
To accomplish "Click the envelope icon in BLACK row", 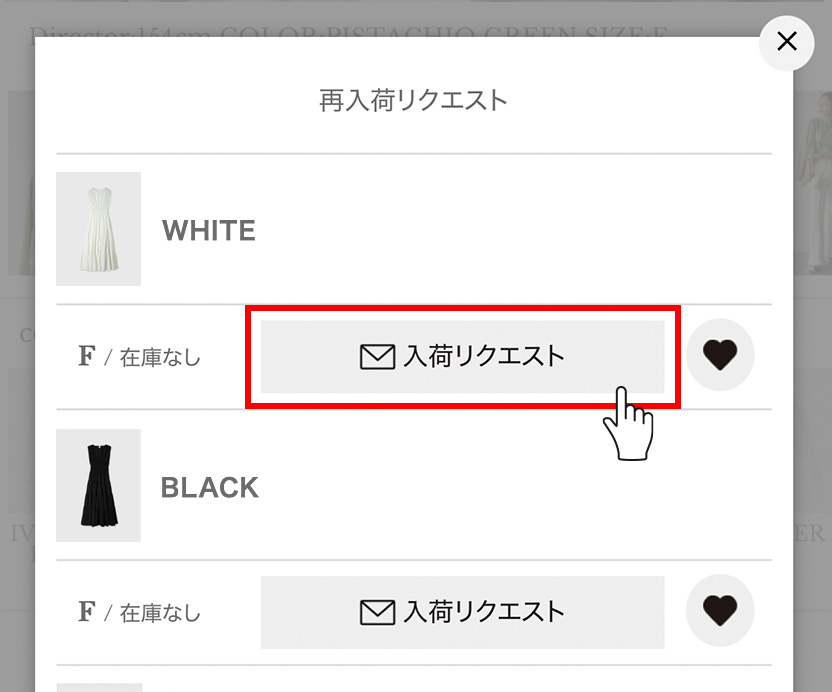I will (377, 612).
